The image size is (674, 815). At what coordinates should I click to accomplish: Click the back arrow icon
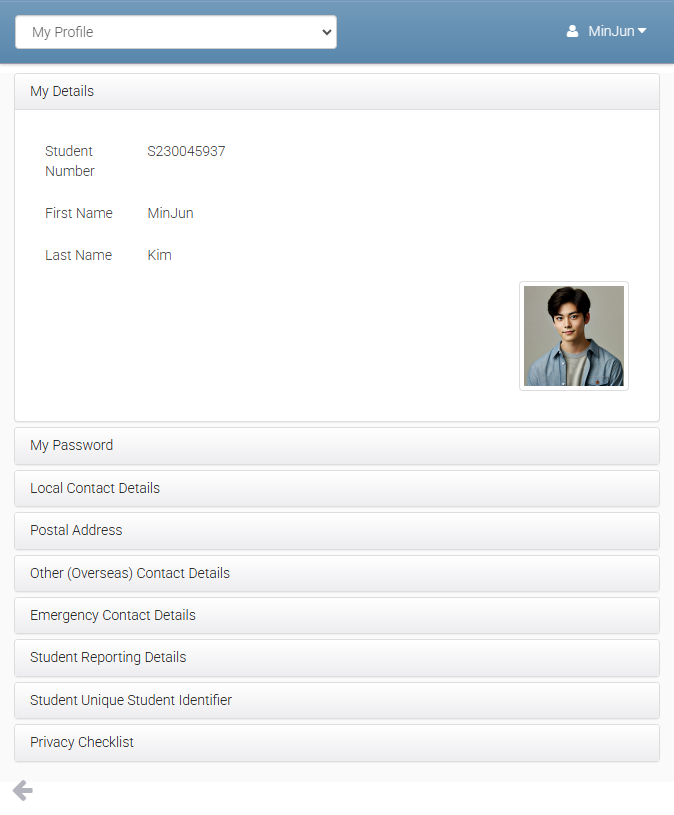[x=22, y=791]
